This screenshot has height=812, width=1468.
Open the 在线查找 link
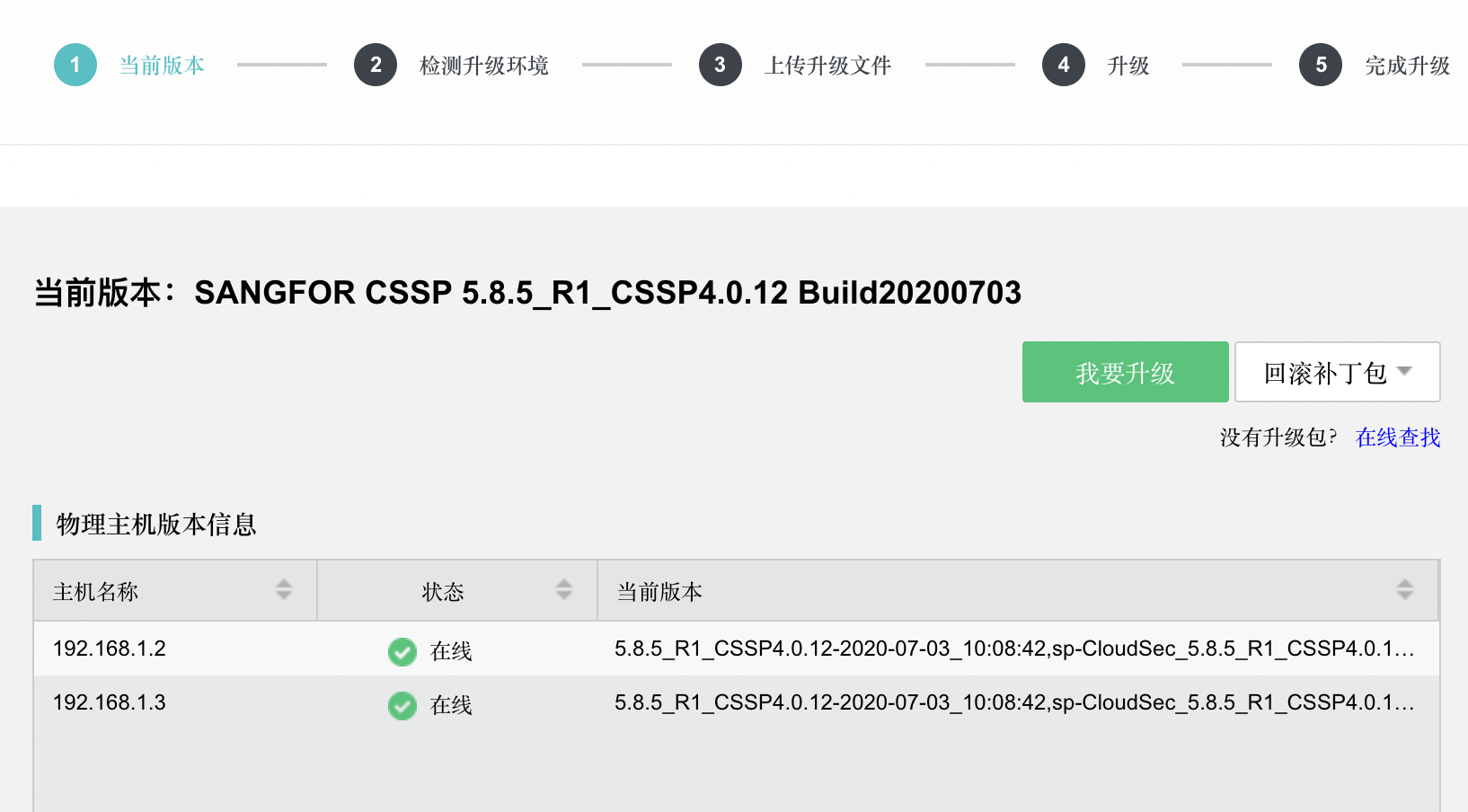pos(1396,437)
